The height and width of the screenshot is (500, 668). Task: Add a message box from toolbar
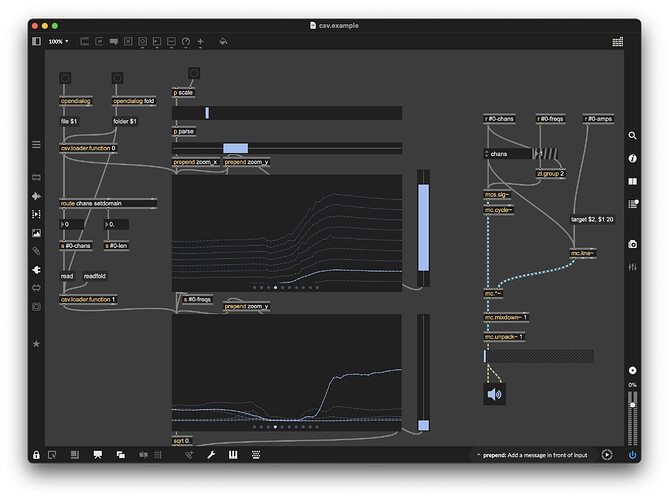[99, 41]
